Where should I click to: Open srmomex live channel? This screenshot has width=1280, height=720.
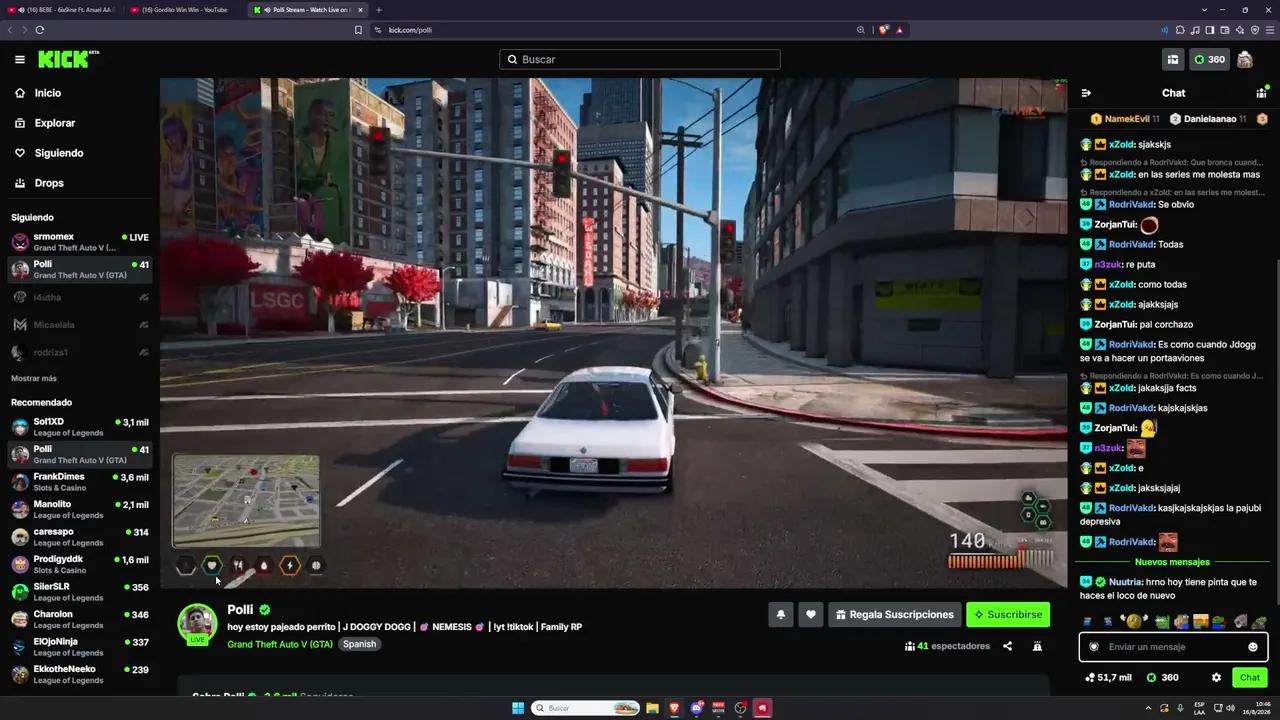pyautogui.click(x=80, y=242)
